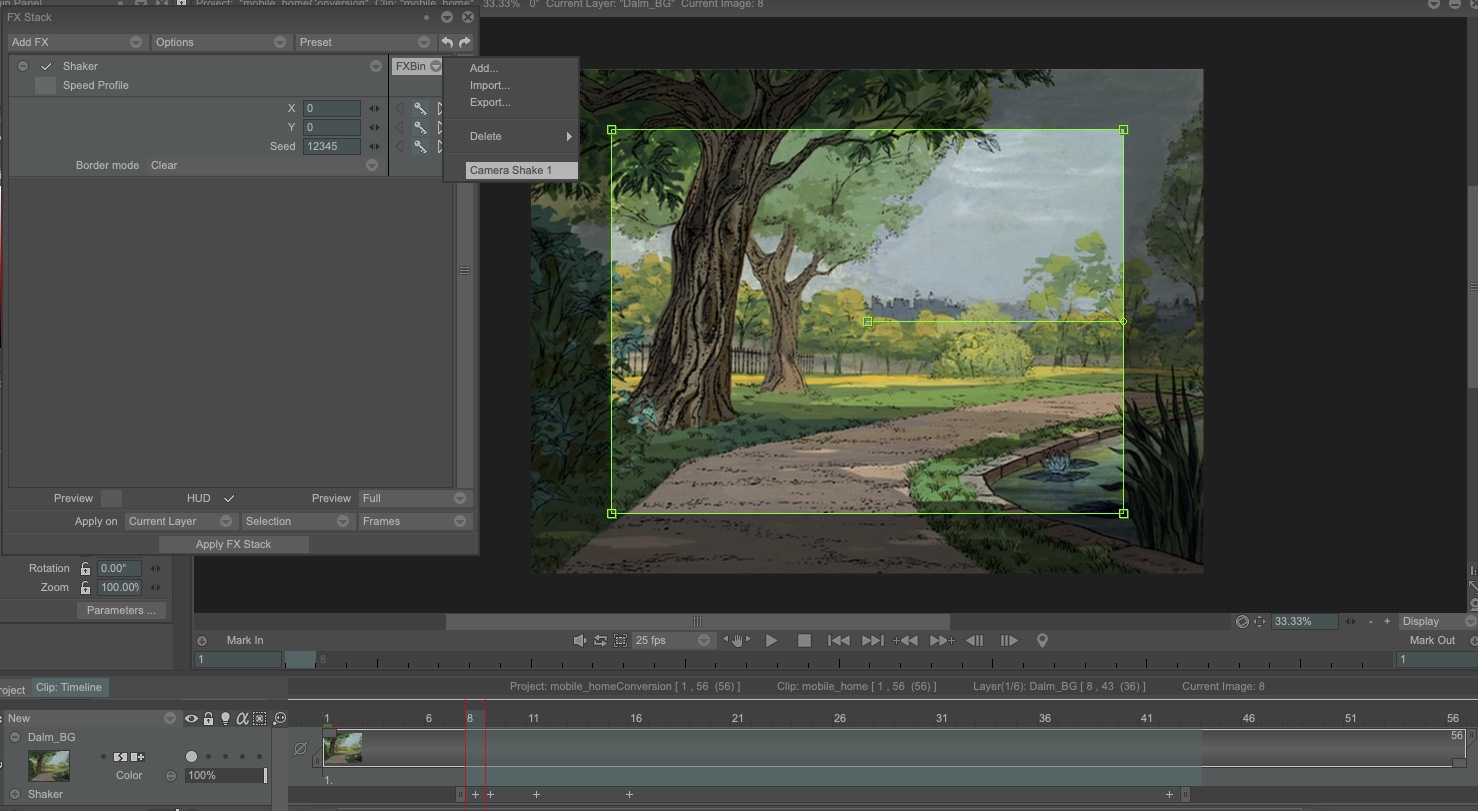Step forward one frame

coord(1009,640)
